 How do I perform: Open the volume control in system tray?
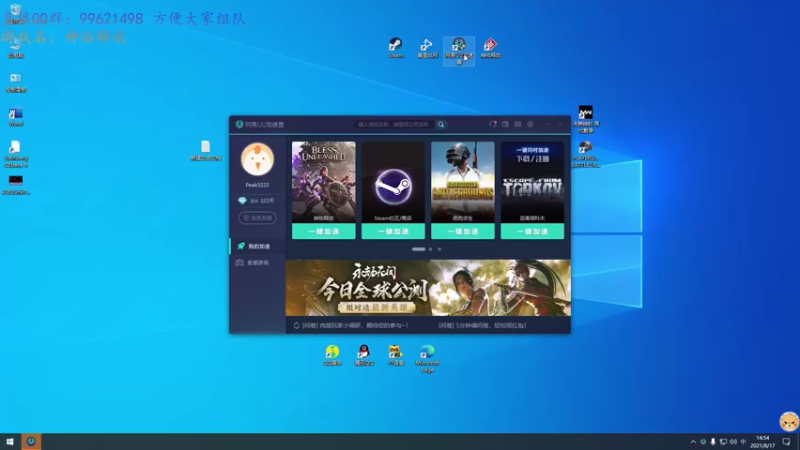tap(733, 442)
